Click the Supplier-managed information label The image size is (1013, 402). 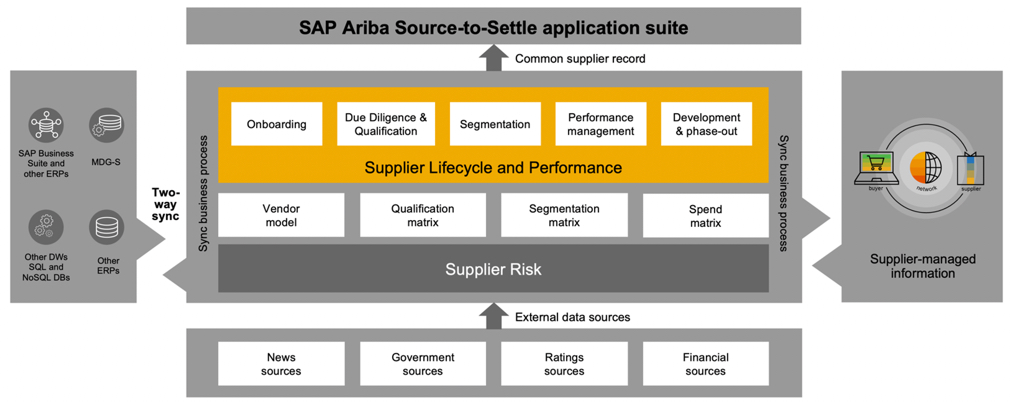[923, 266]
